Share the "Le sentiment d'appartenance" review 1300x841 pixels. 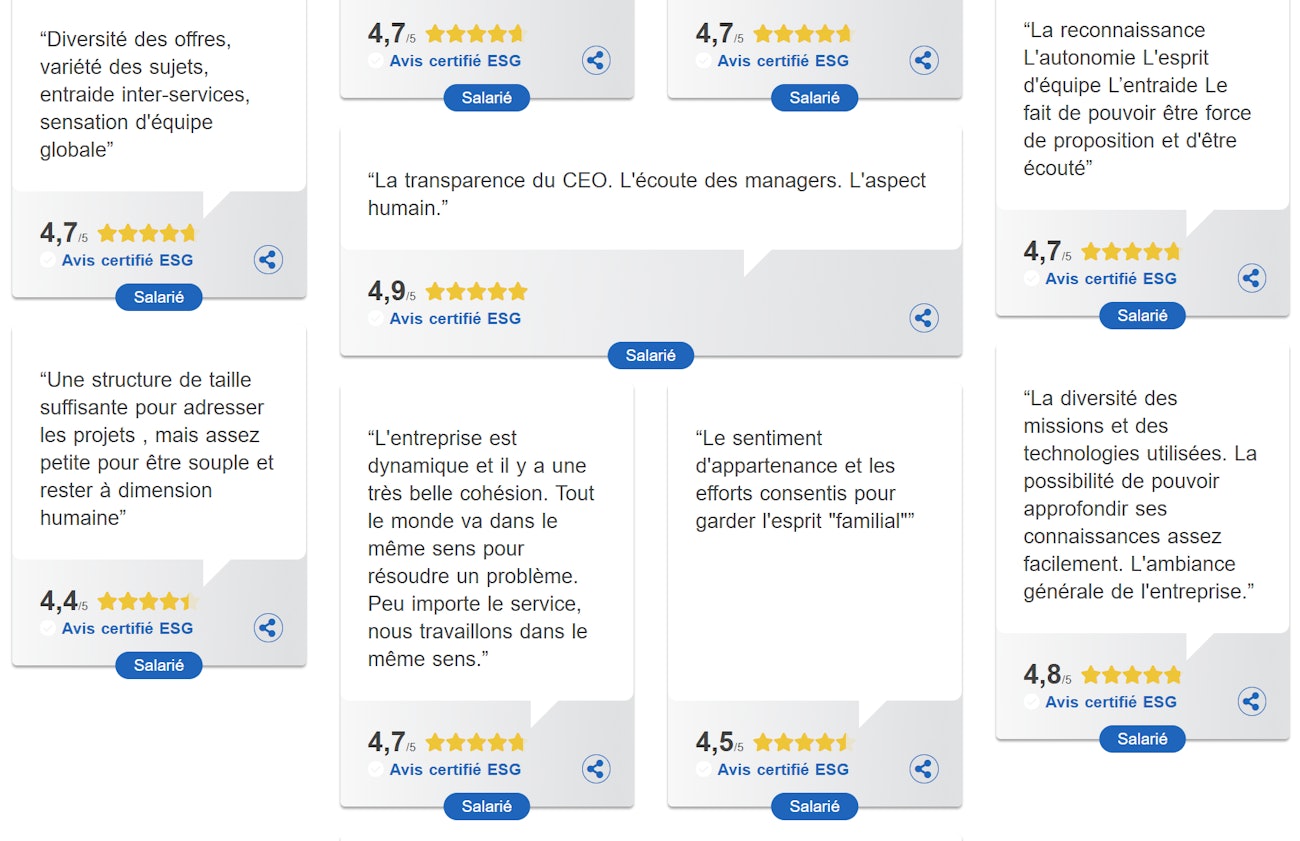(x=924, y=769)
